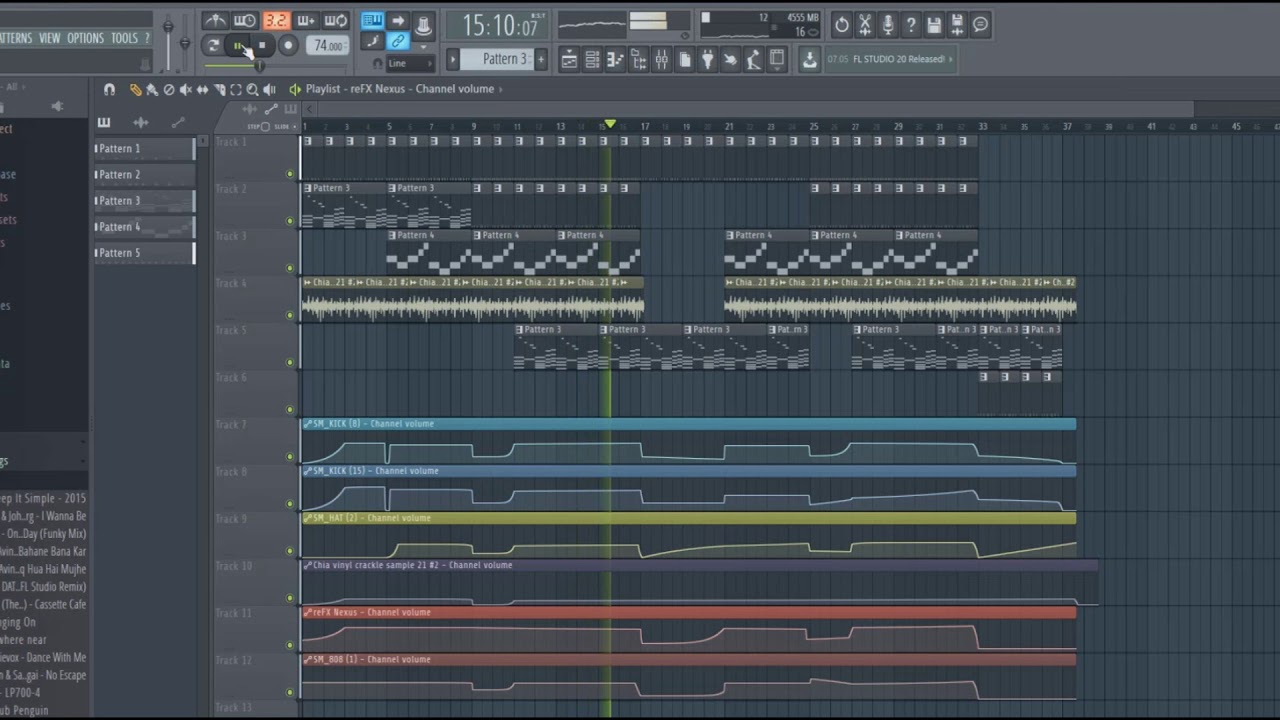Toggle the metronome button
This screenshot has height=720, width=1280.
[x=216, y=21]
